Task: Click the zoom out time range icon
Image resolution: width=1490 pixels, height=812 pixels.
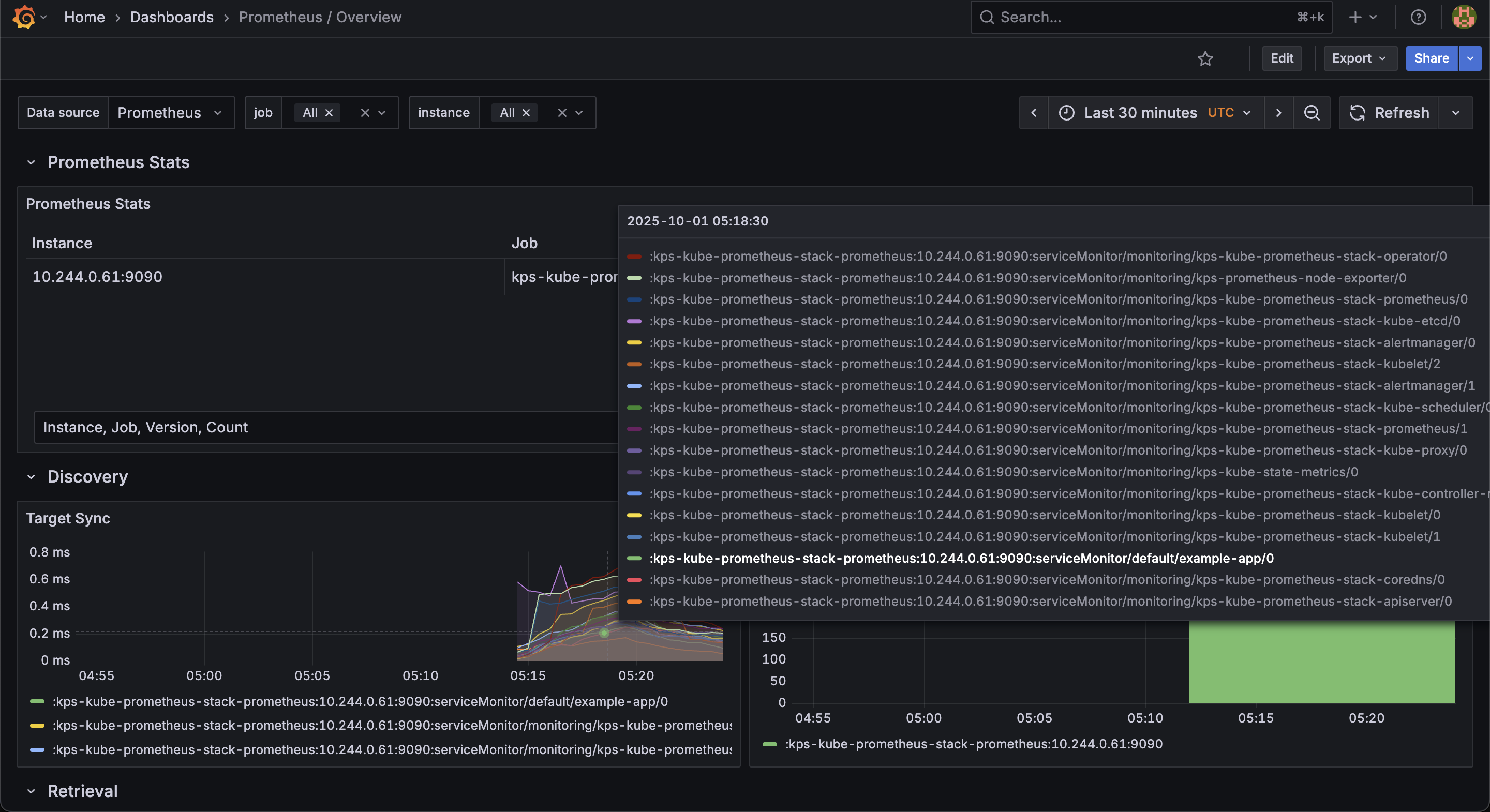Action: click(x=1312, y=113)
